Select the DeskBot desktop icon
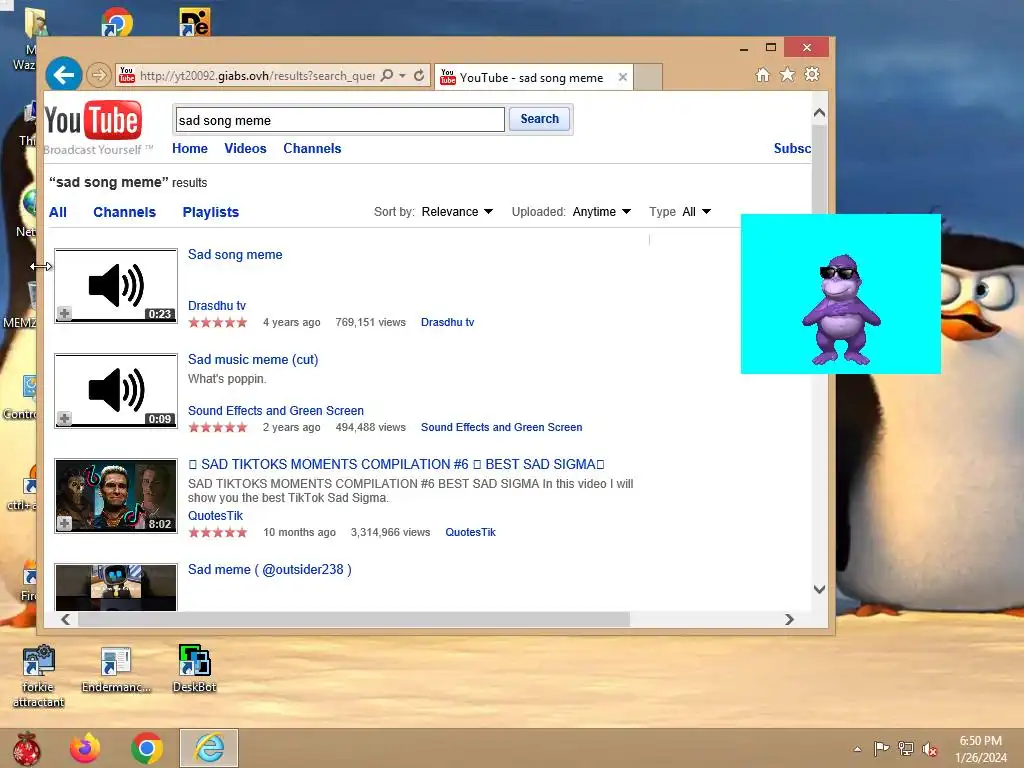Image resolution: width=1024 pixels, height=768 pixels. pos(195,669)
